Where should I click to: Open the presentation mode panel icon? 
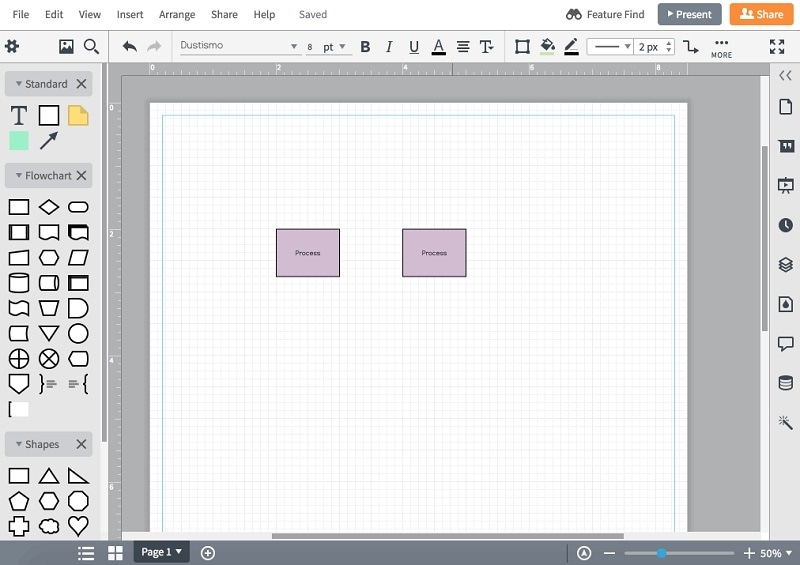point(785,185)
